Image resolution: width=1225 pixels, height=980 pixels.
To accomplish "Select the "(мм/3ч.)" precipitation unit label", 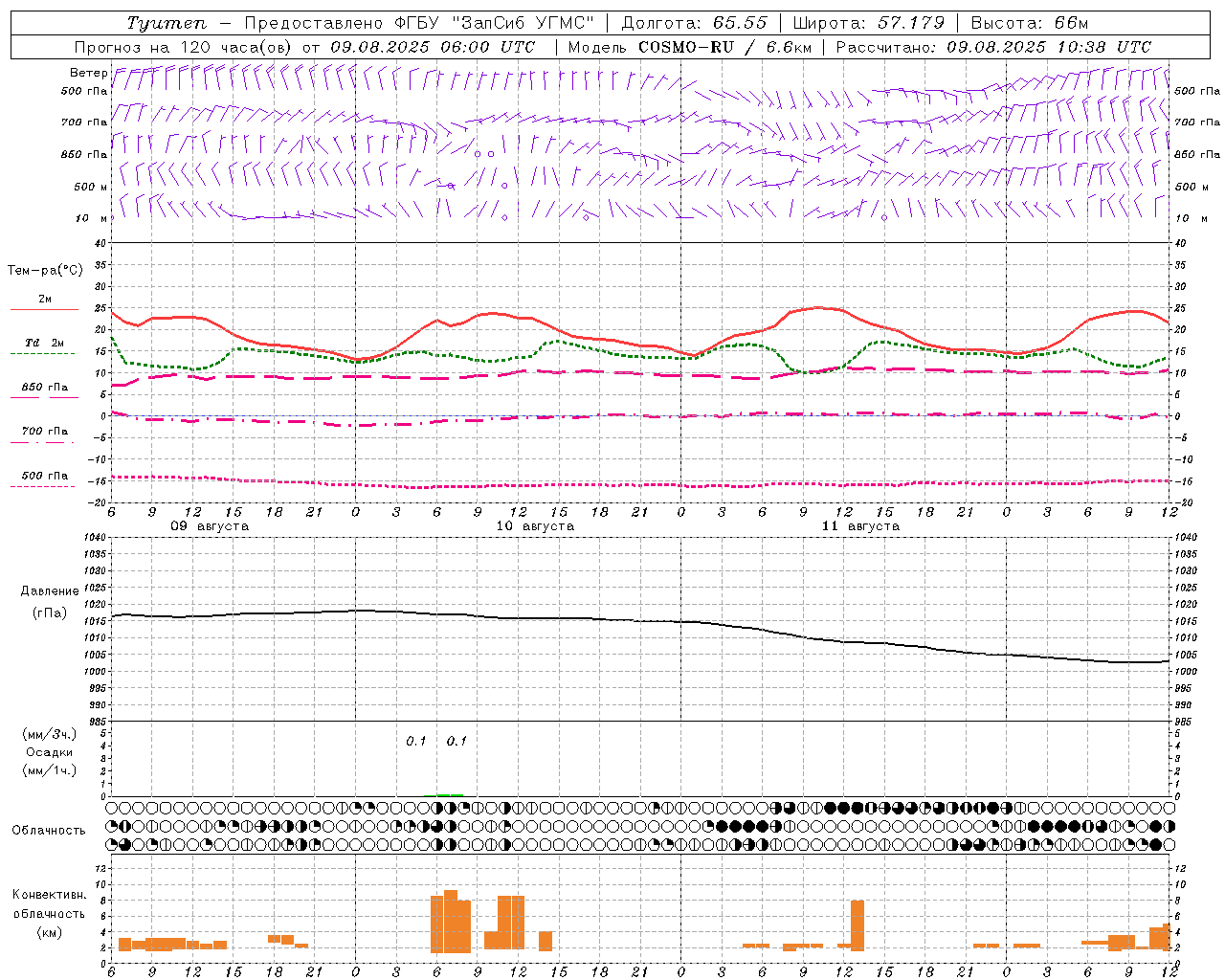I will pos(50,734).
